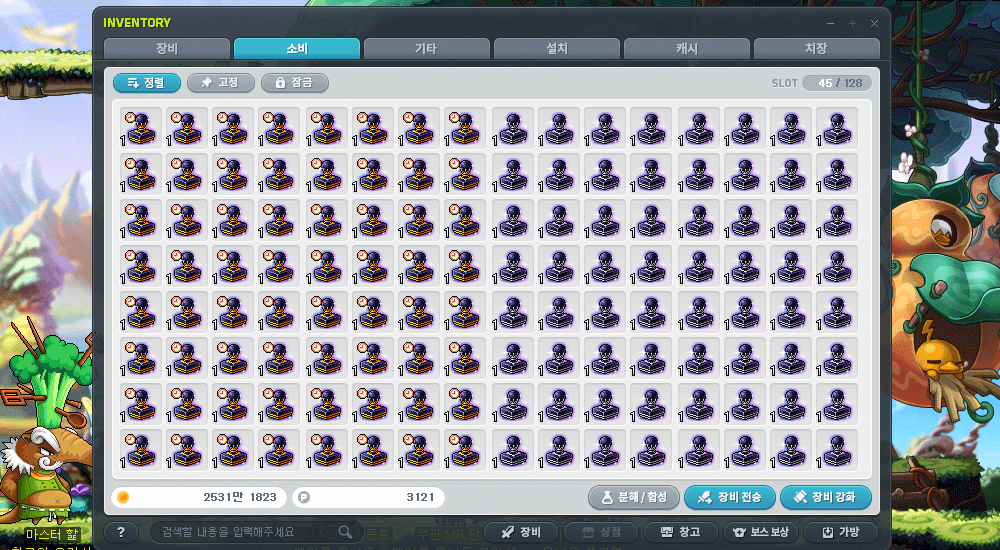1000x550 pixels.
Task: Open 분해/합성 disassemble-combine menu
Action: (x=633, y=497)
